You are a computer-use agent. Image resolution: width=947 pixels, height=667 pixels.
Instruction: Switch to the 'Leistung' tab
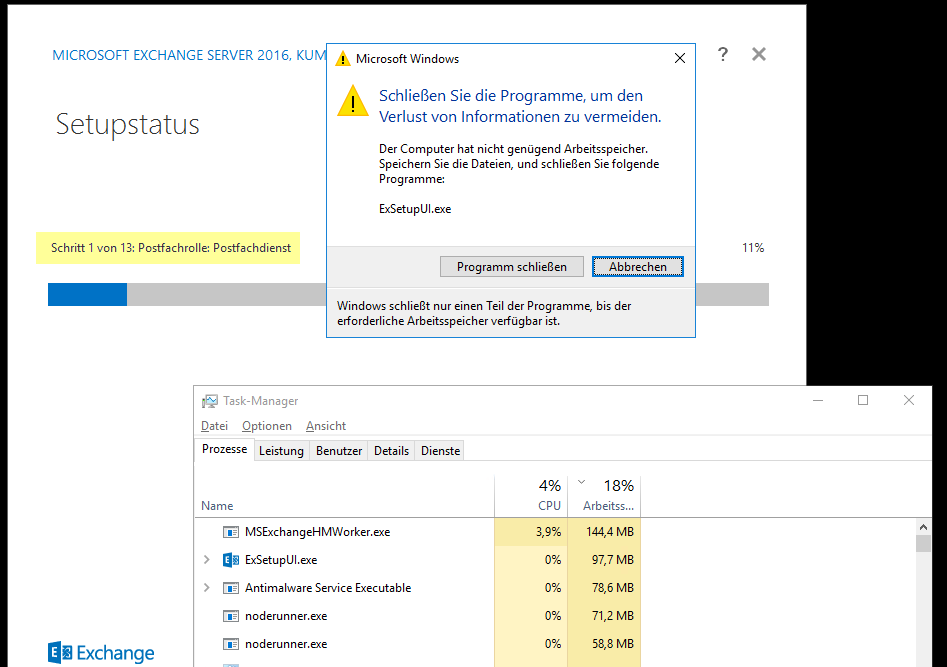click(281, 451)
